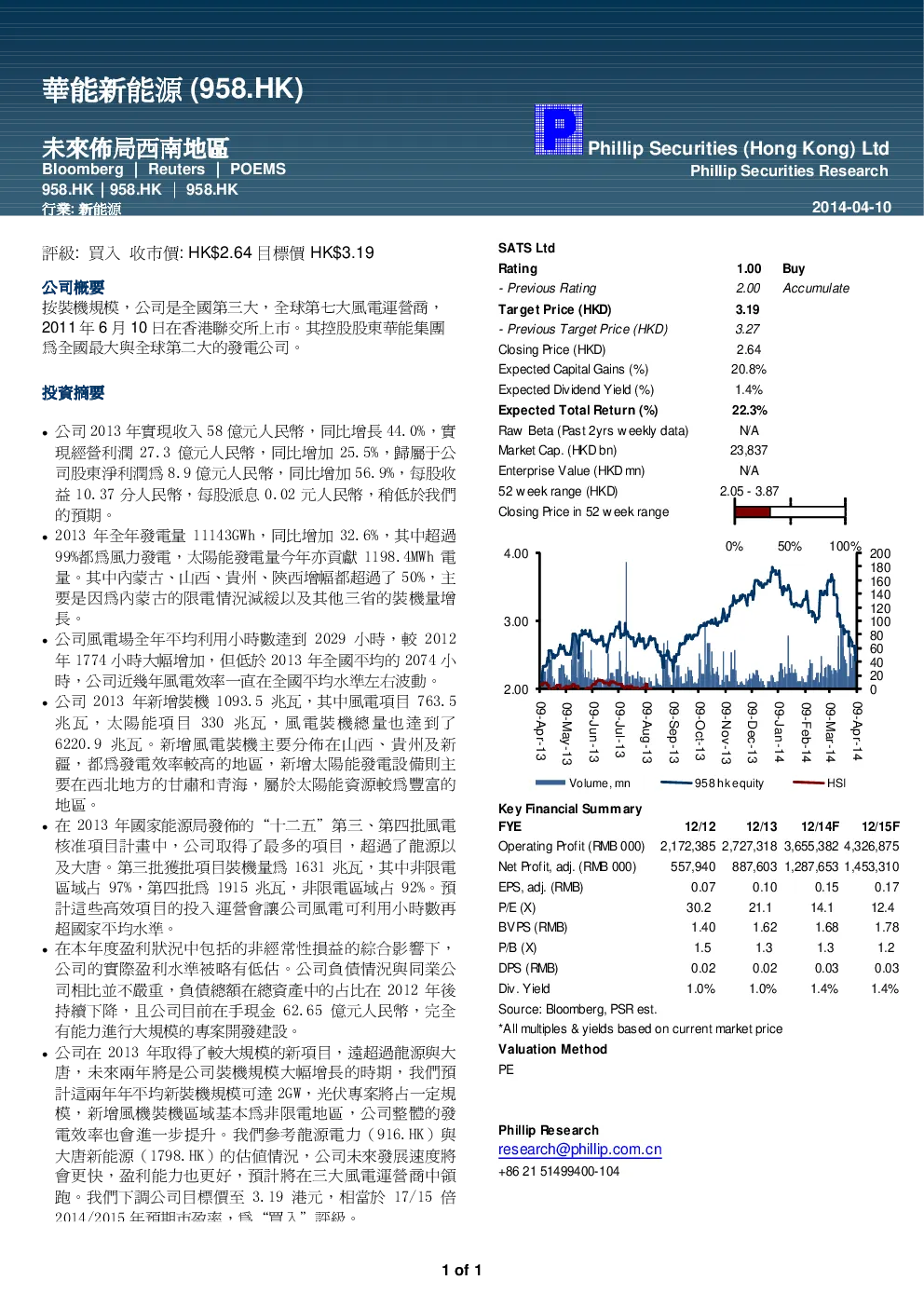Image resolution: width=924 pixels, height=1307 pixels.
Task: Click Expected Capital Gains value 20.8%
Action: [749, 370]
